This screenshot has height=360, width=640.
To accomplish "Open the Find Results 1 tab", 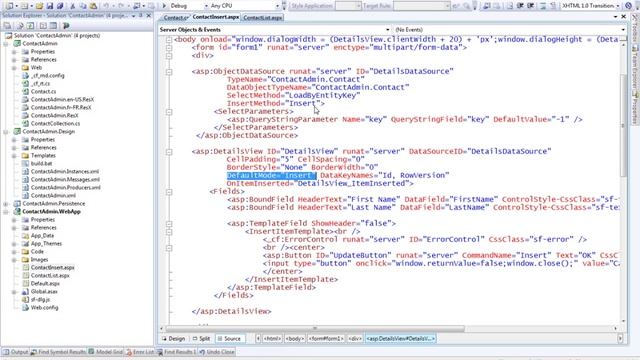I will coord(177,352).
